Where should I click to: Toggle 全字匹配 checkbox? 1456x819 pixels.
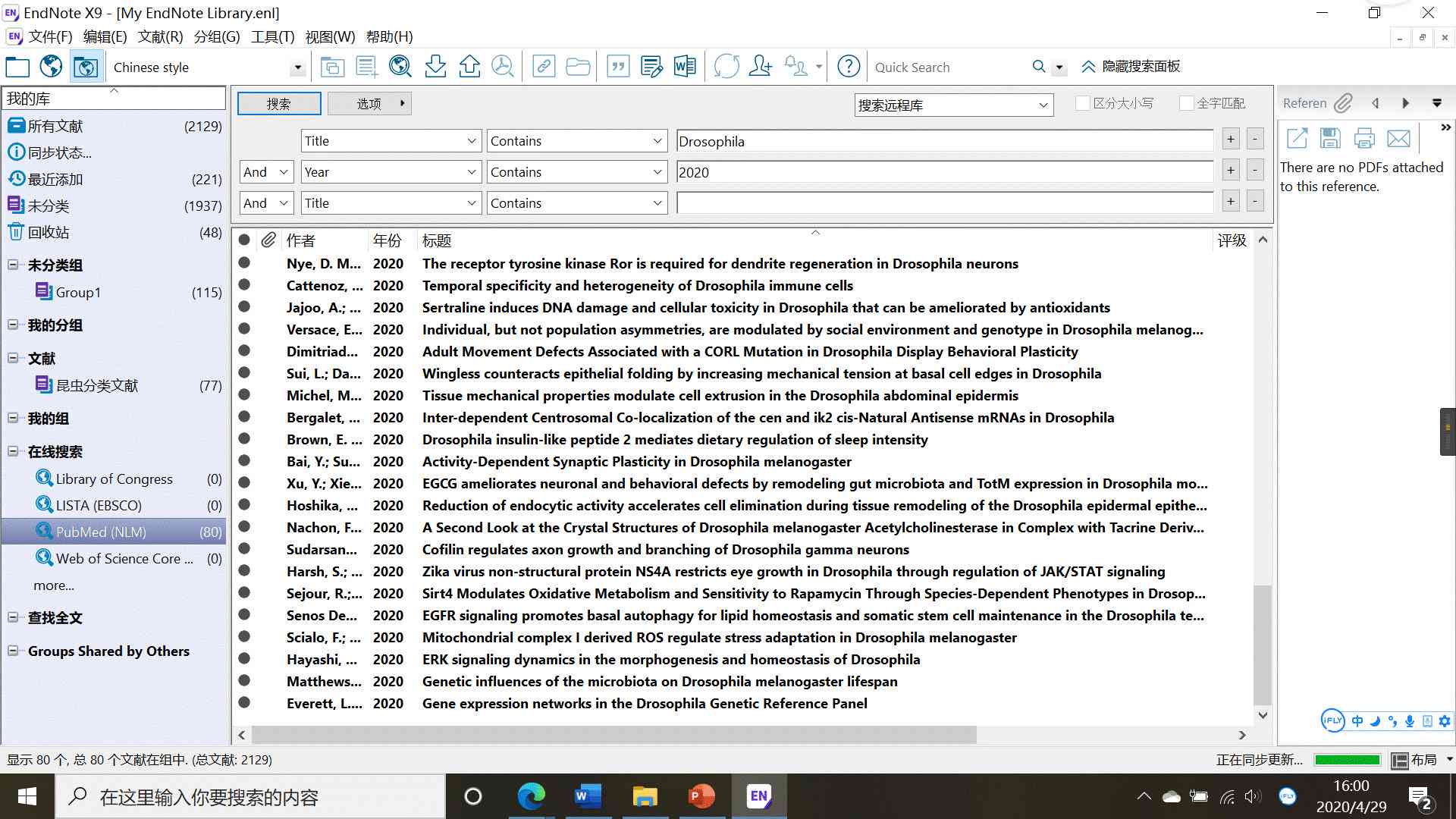coord(1184,103)
